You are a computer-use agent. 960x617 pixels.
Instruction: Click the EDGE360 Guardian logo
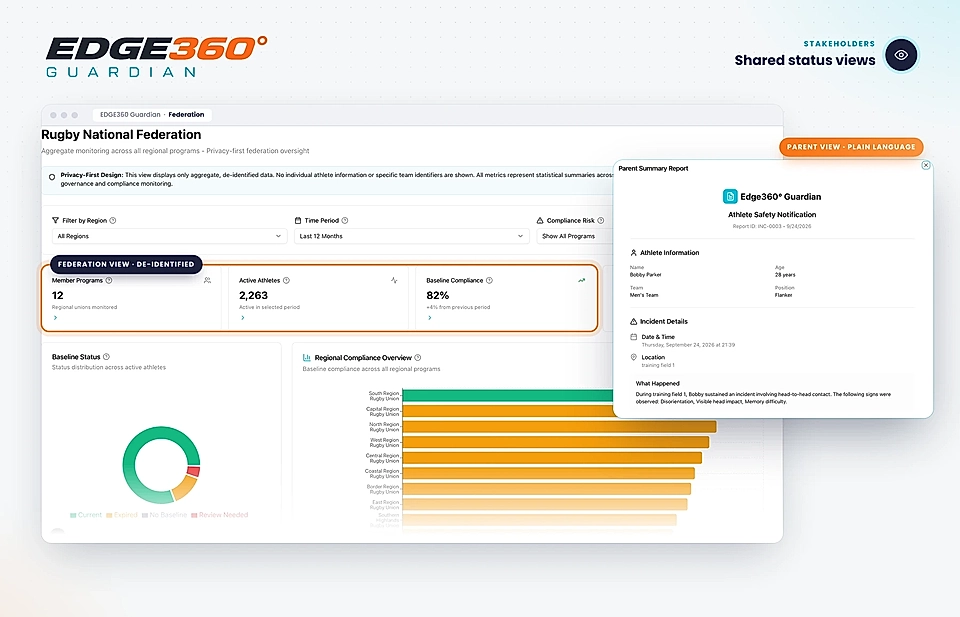157,56
